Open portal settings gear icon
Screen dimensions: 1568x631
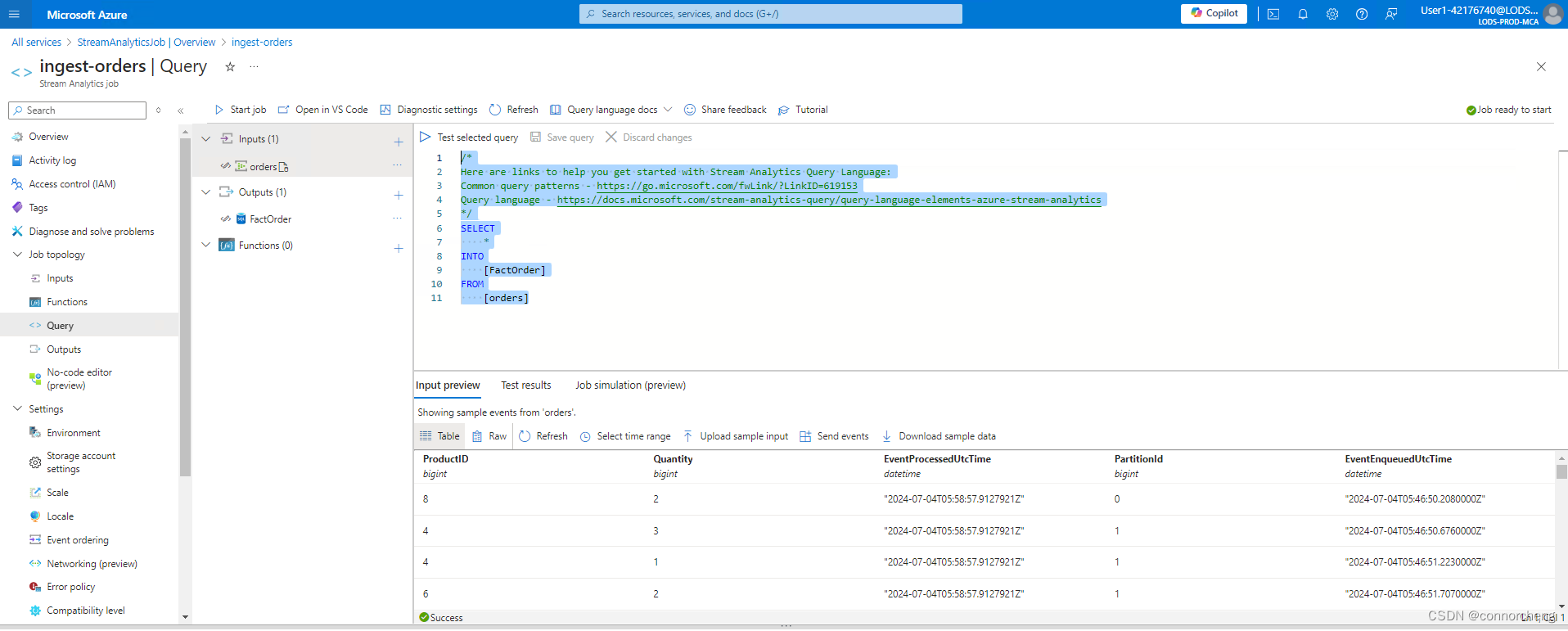point(1332,14)
